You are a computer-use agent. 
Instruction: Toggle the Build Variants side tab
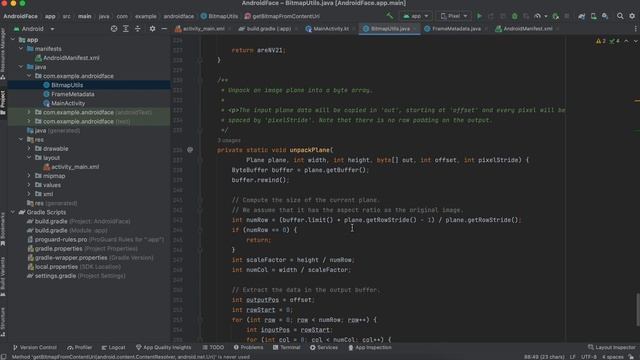point(3,277)
